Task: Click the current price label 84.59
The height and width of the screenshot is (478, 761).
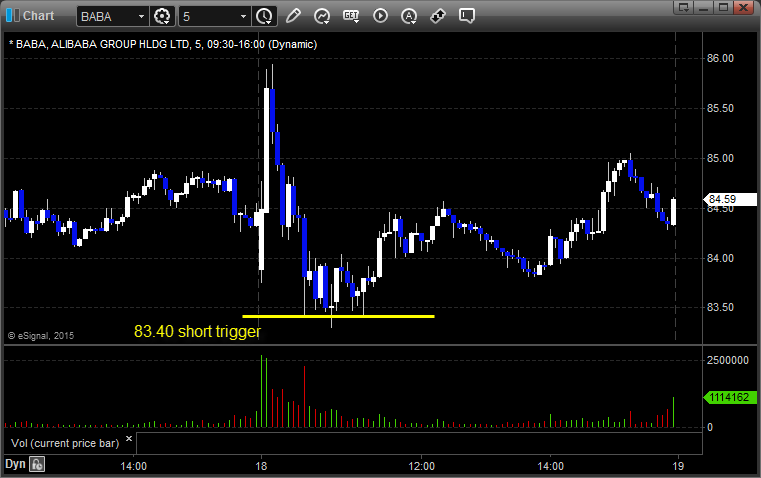Action: (x=730, y=199)
